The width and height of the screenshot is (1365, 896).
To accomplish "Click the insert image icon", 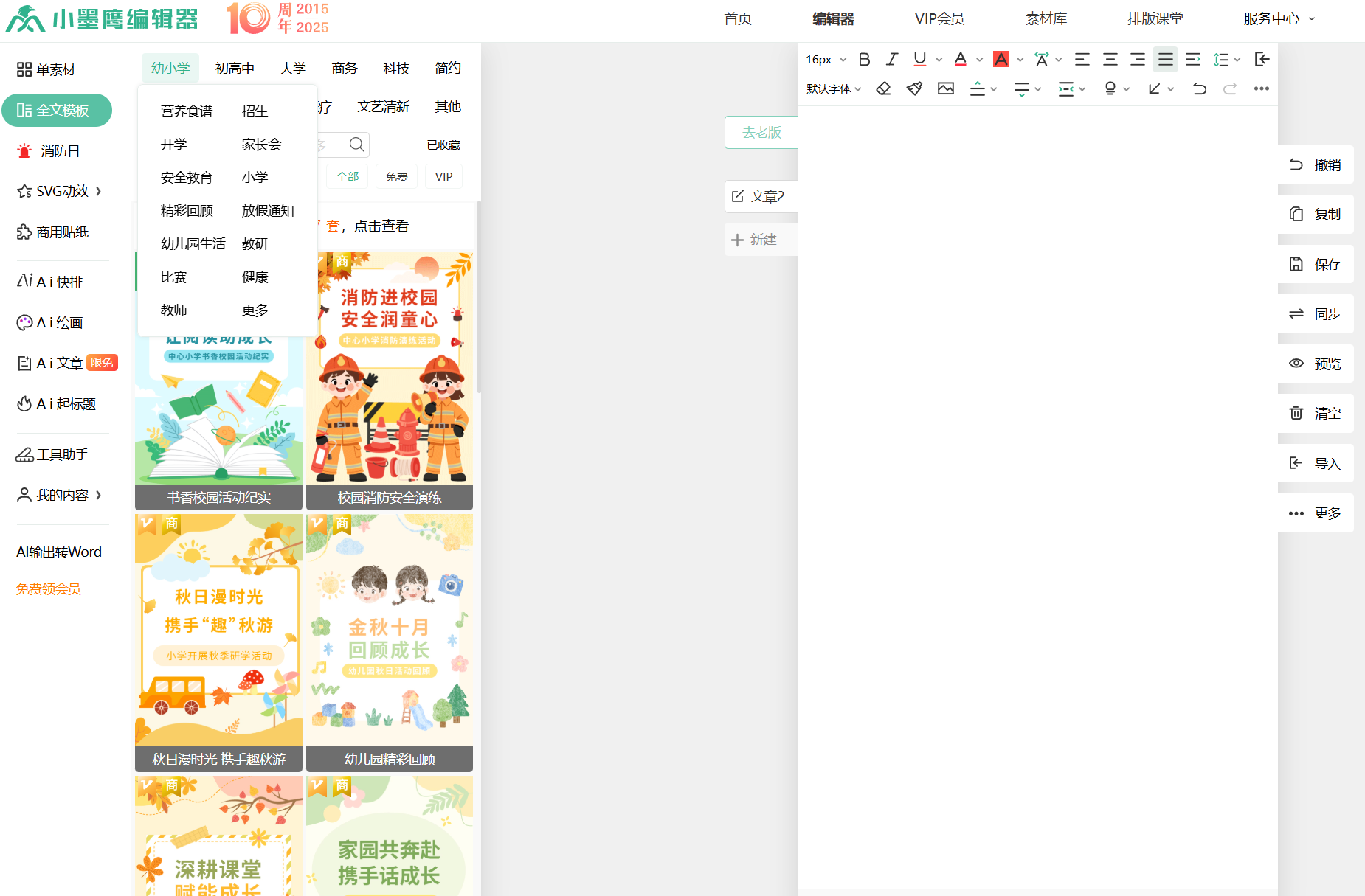I will pos(945,89).
